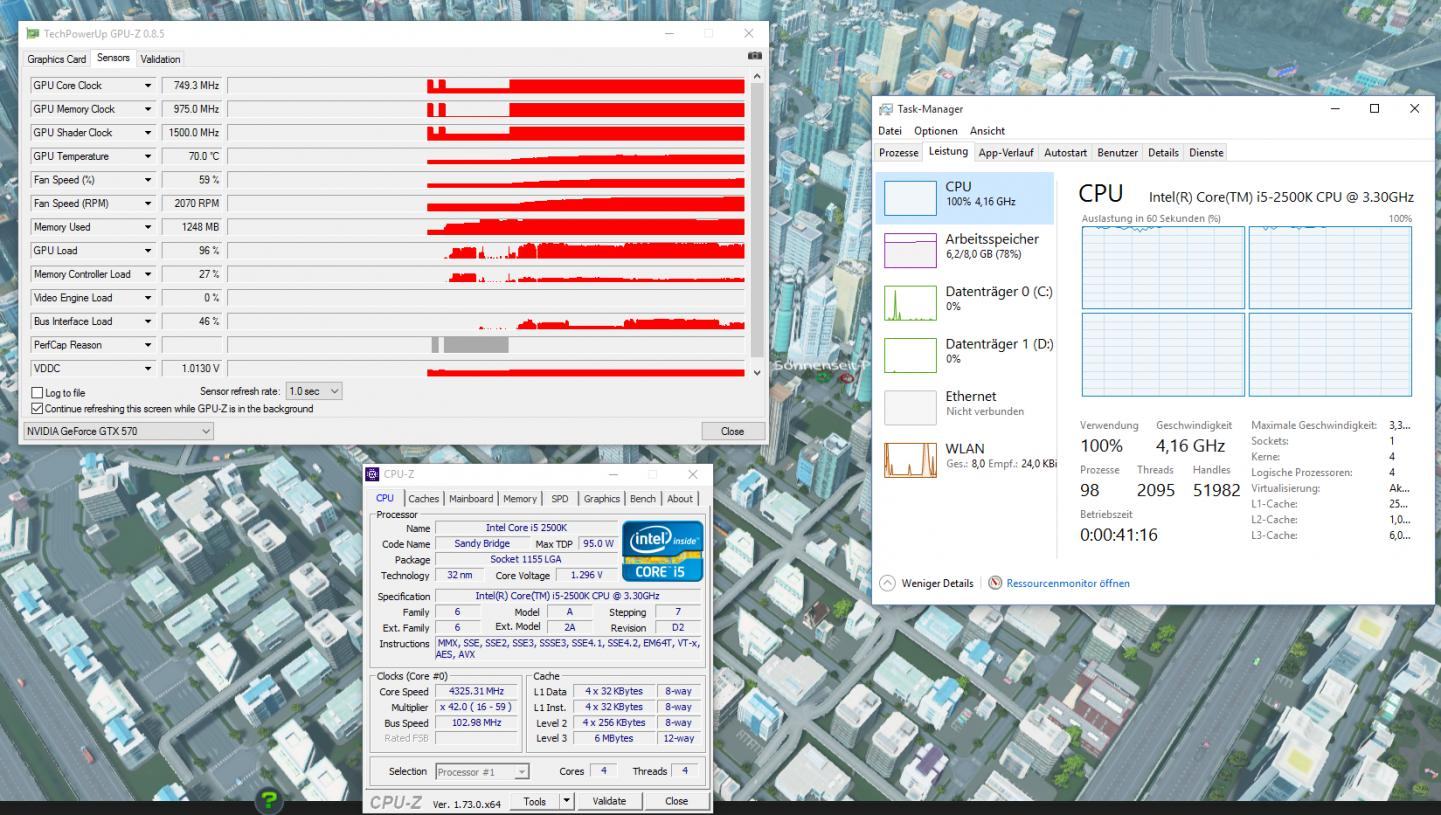Open the Mainboard tab in CPU-Z
Screen dimensions: 1441x815
pyautogui.click(x=471, y=498)
